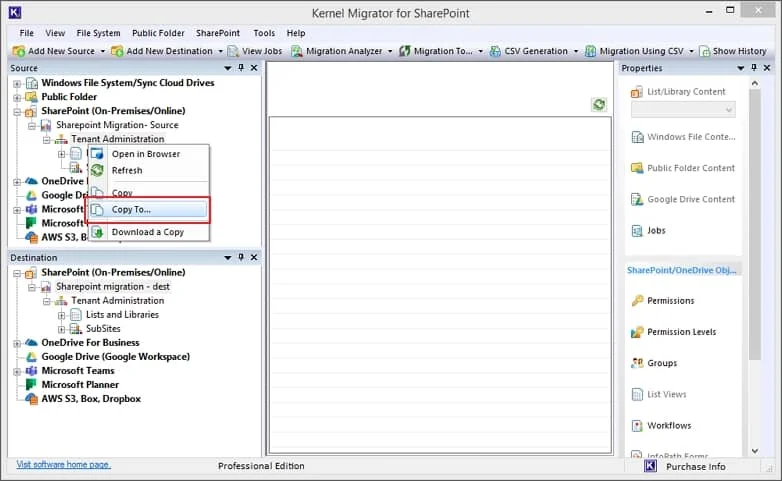Open Add New Destination dropdown arrow
Screen dimensions: 782x481
pos(220,51)
